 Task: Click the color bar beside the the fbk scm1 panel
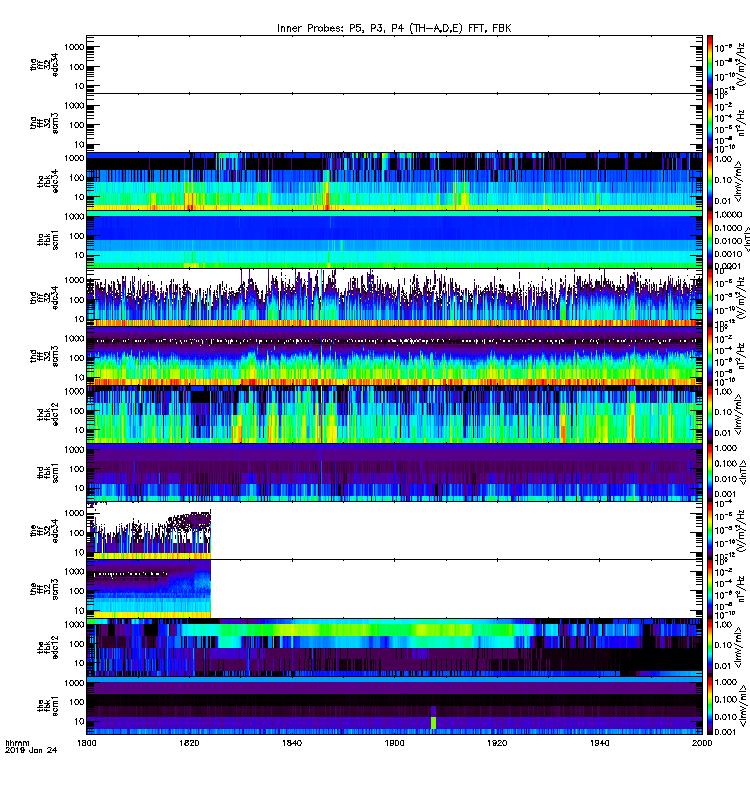(x=710, y=706)
